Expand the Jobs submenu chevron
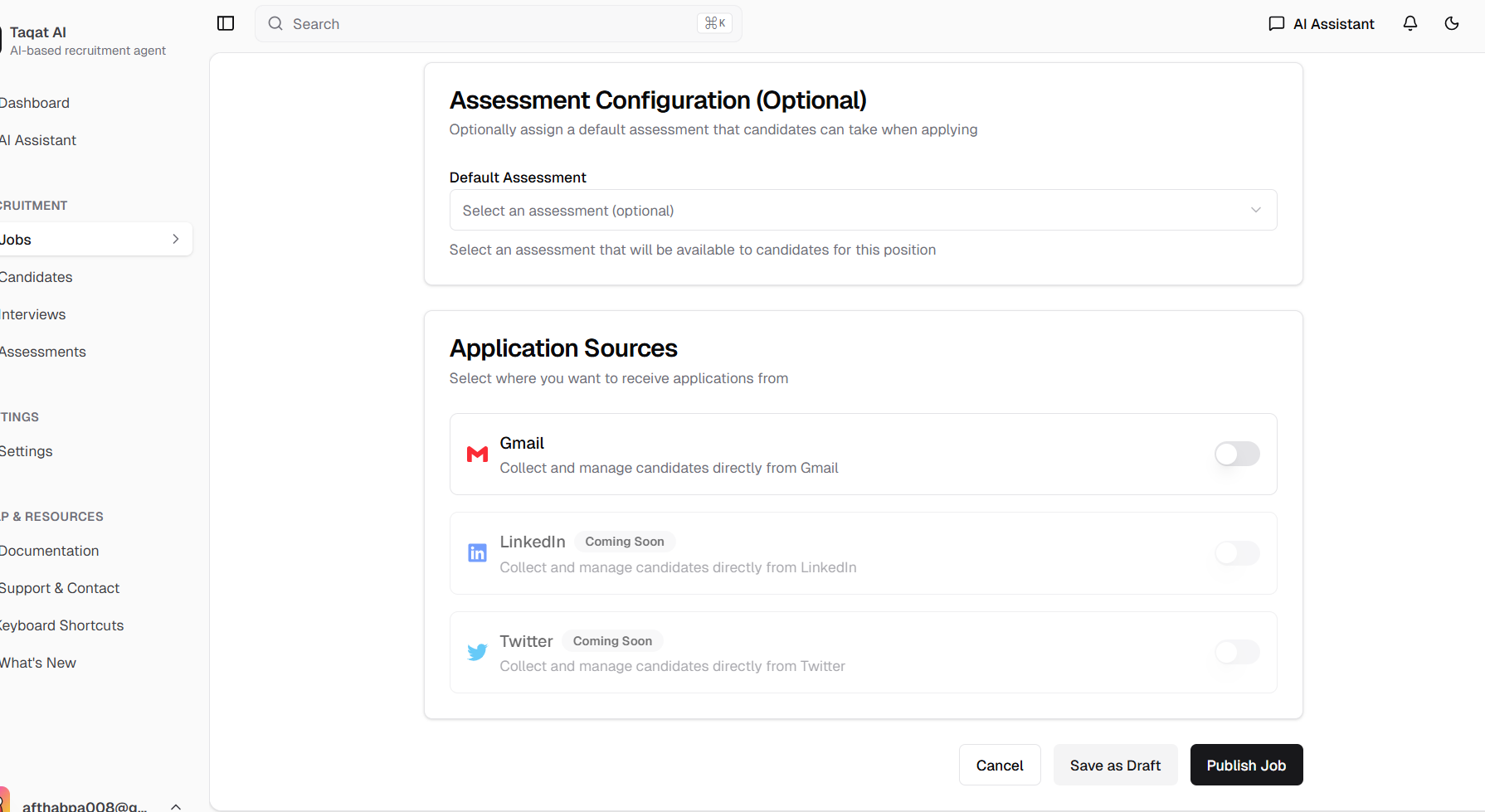The height and width of the screenshot is (812, 1485). (x=175, y=239)
